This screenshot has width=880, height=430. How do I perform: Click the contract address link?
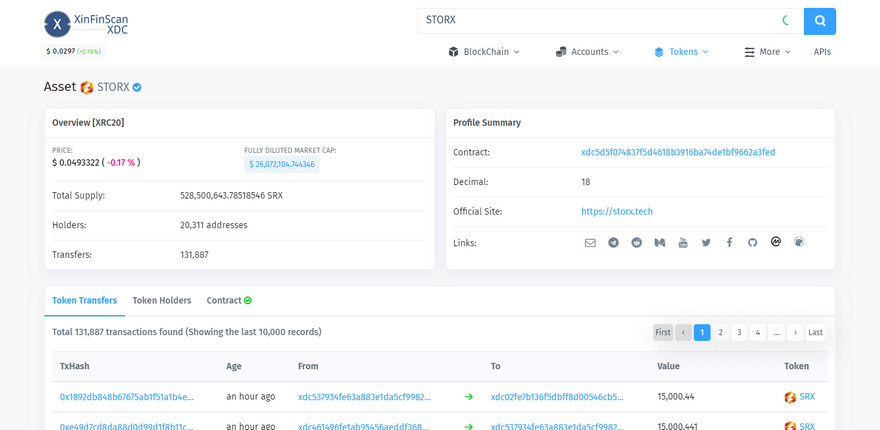click(677, 153)
